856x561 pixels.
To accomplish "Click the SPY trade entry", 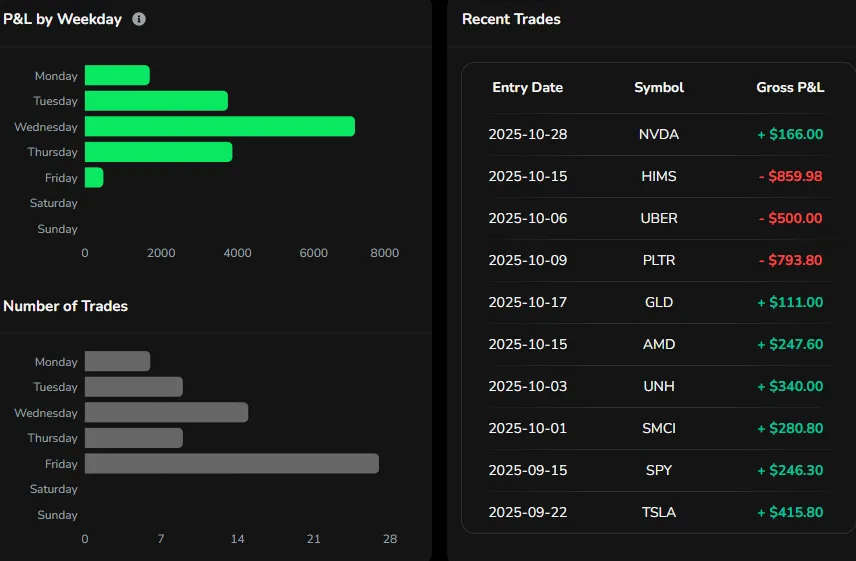I will (x=657, y=470).
